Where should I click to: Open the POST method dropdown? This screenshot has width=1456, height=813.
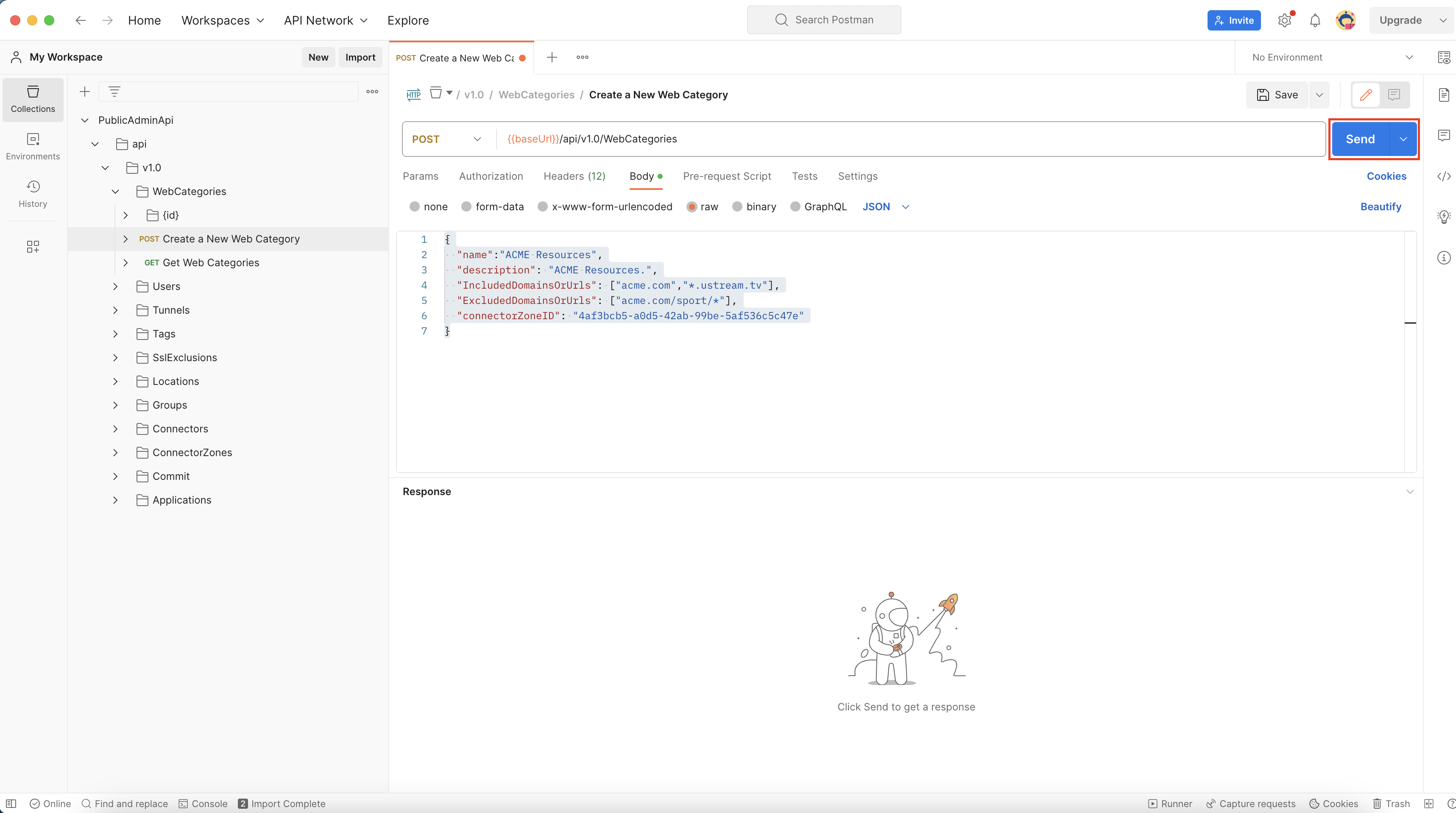(446, 139)
